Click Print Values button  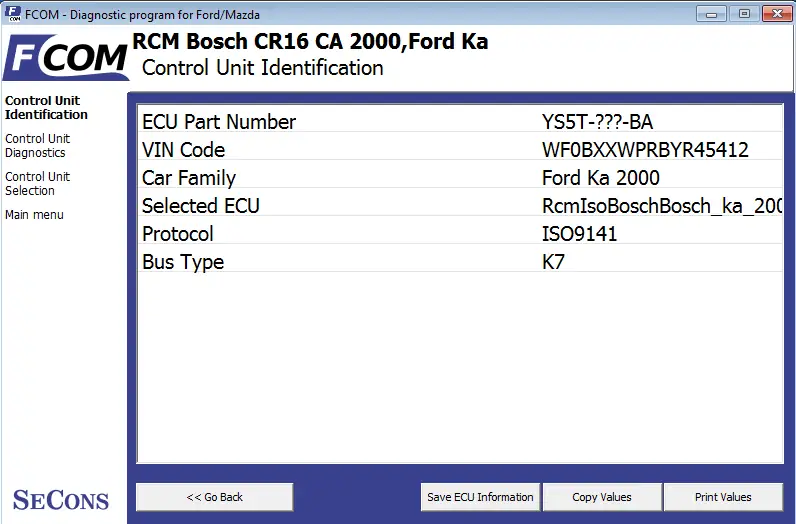[723, 497]
